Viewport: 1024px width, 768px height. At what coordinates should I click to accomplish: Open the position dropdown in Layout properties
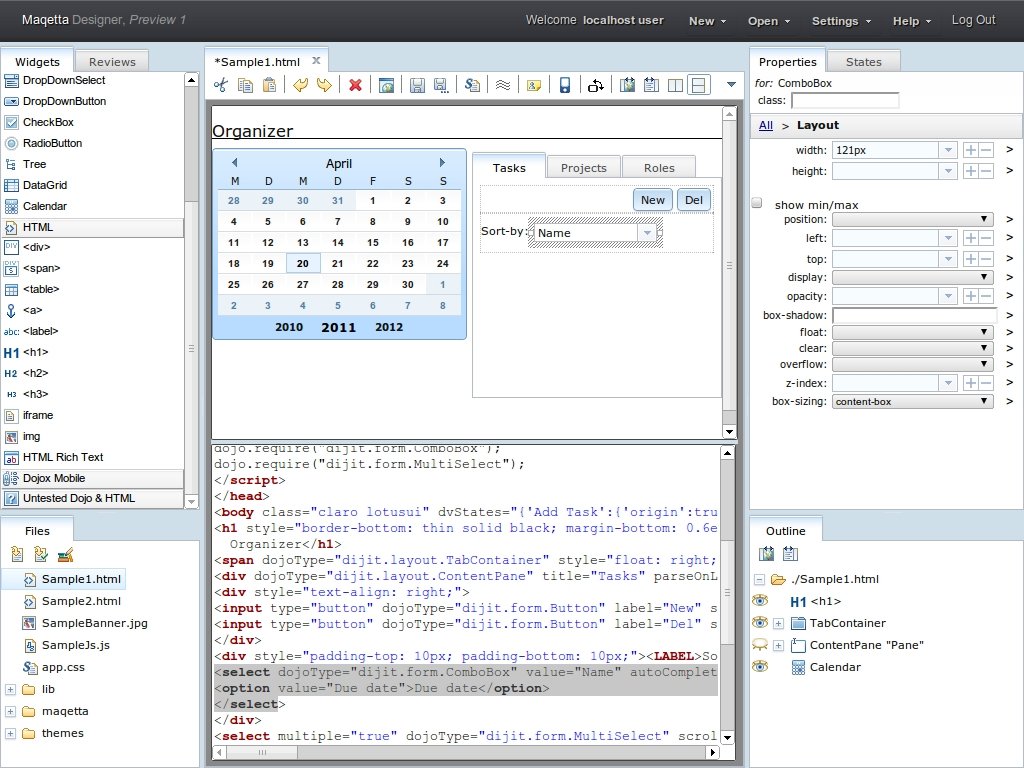pyautogui.click(x=913, y=219)
